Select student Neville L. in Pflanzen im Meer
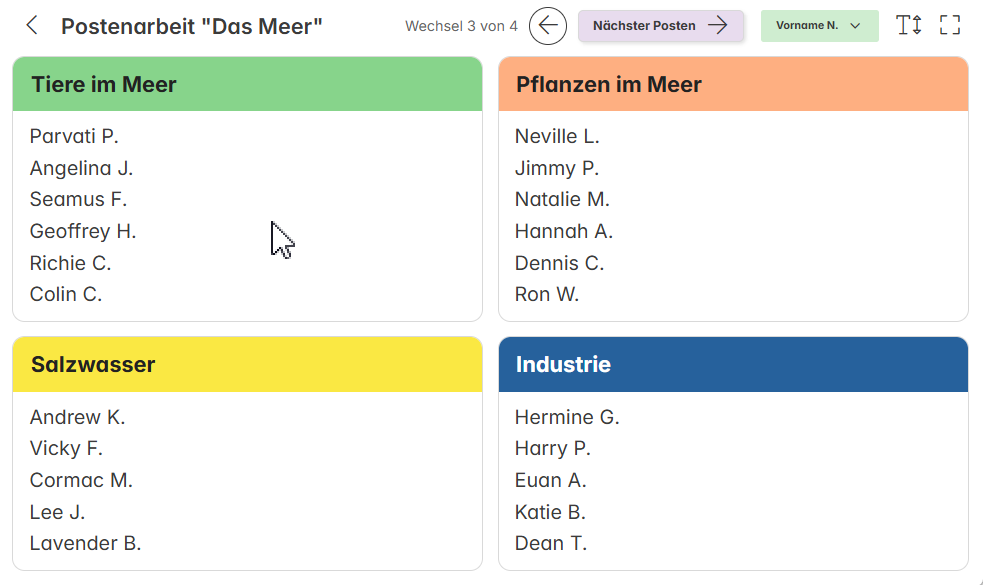This screenshot has height=585, width=983. point(557,136)
